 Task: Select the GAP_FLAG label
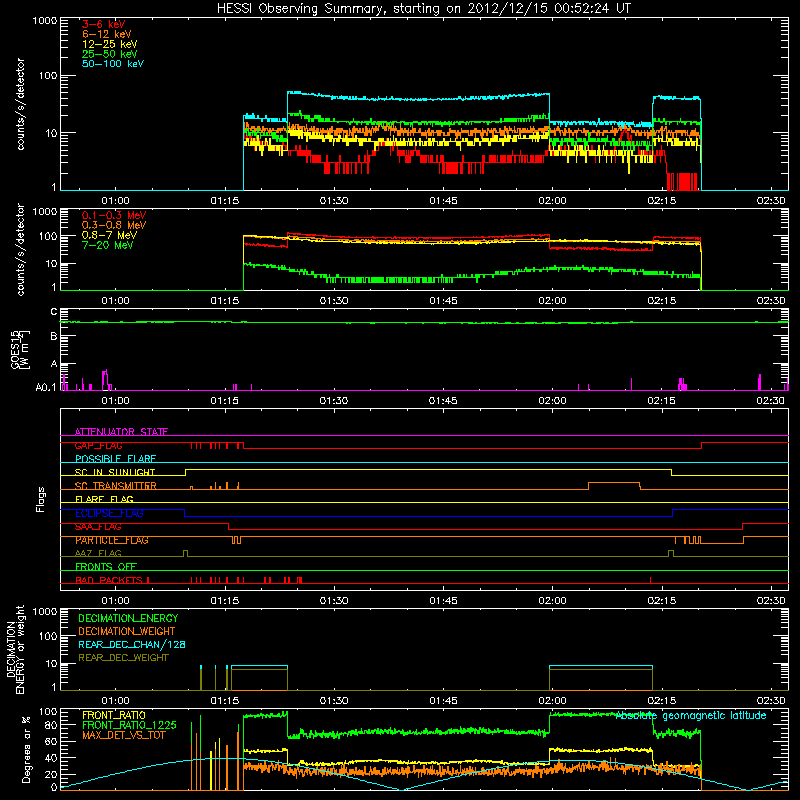pyautogui.click(x=98, y=445)
